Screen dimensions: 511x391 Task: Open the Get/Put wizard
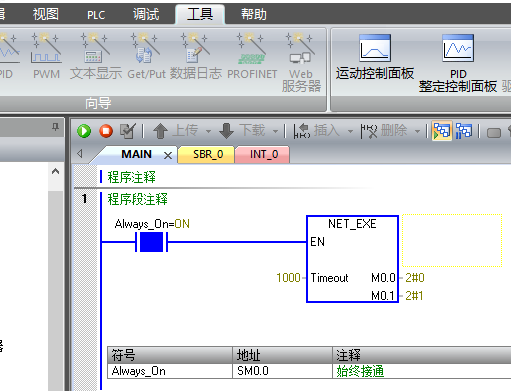tap(146, 56)
